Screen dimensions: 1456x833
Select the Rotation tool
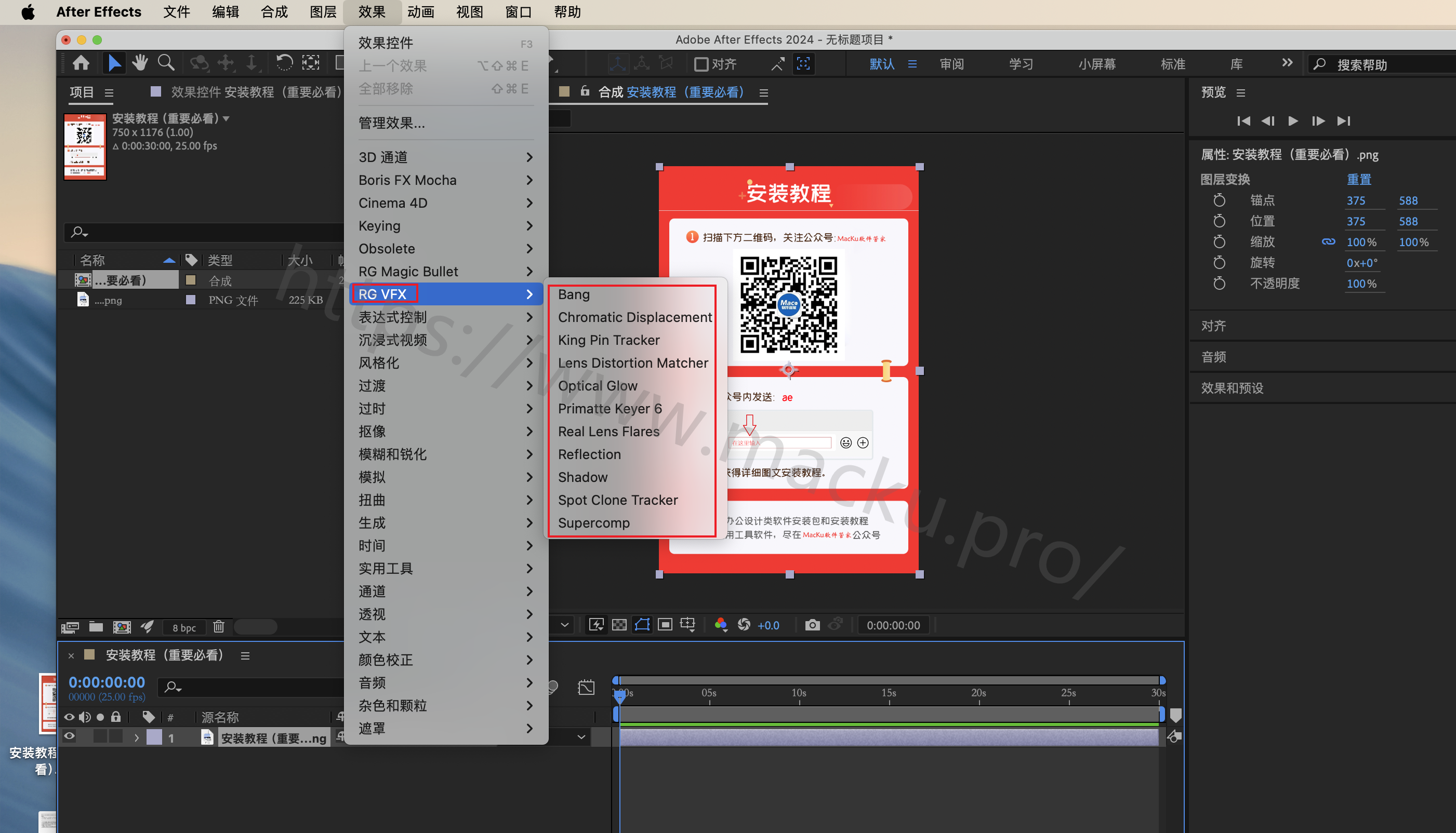[x=284, y=63]
